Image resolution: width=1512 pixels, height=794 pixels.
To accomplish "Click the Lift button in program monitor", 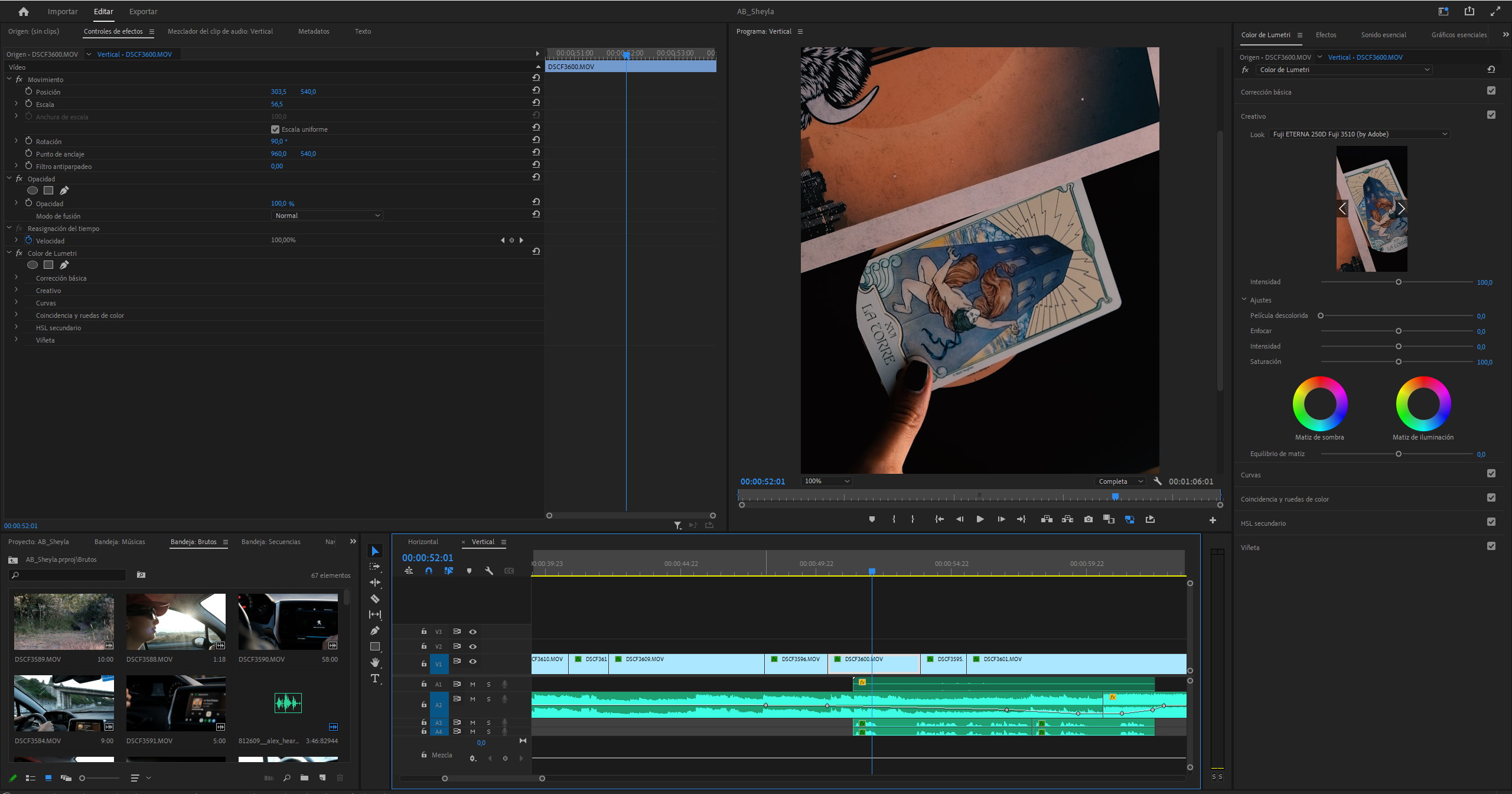I will tap(1047, 519).
